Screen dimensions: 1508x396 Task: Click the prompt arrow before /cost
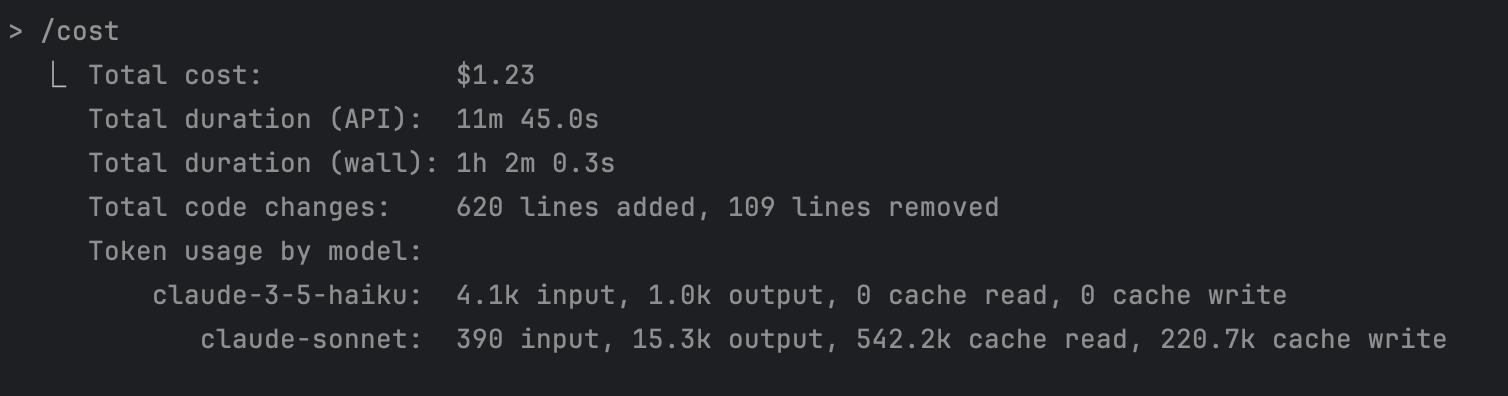click(x=16, y=31)
